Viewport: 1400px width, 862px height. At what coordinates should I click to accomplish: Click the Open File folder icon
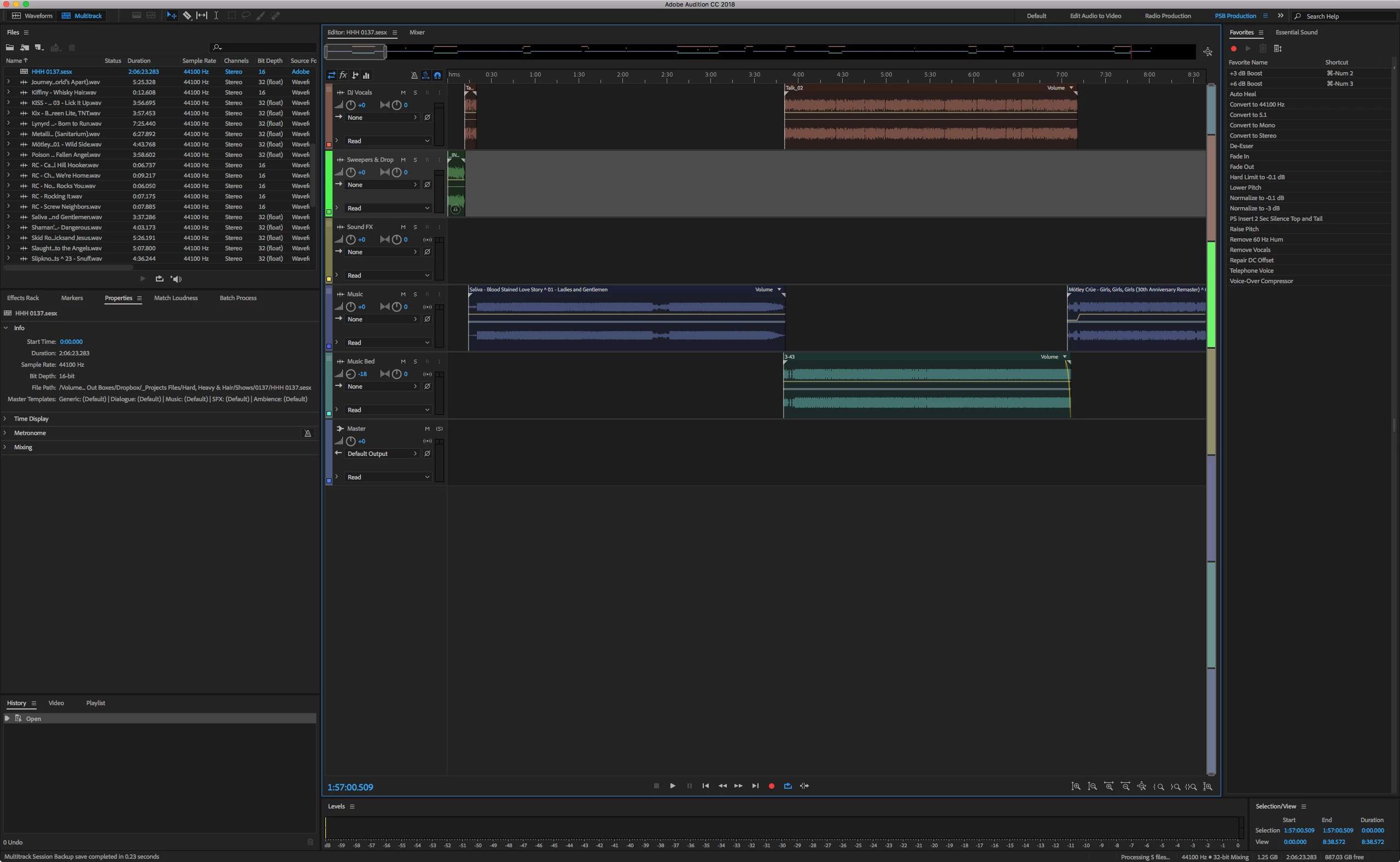click(10, 48)
